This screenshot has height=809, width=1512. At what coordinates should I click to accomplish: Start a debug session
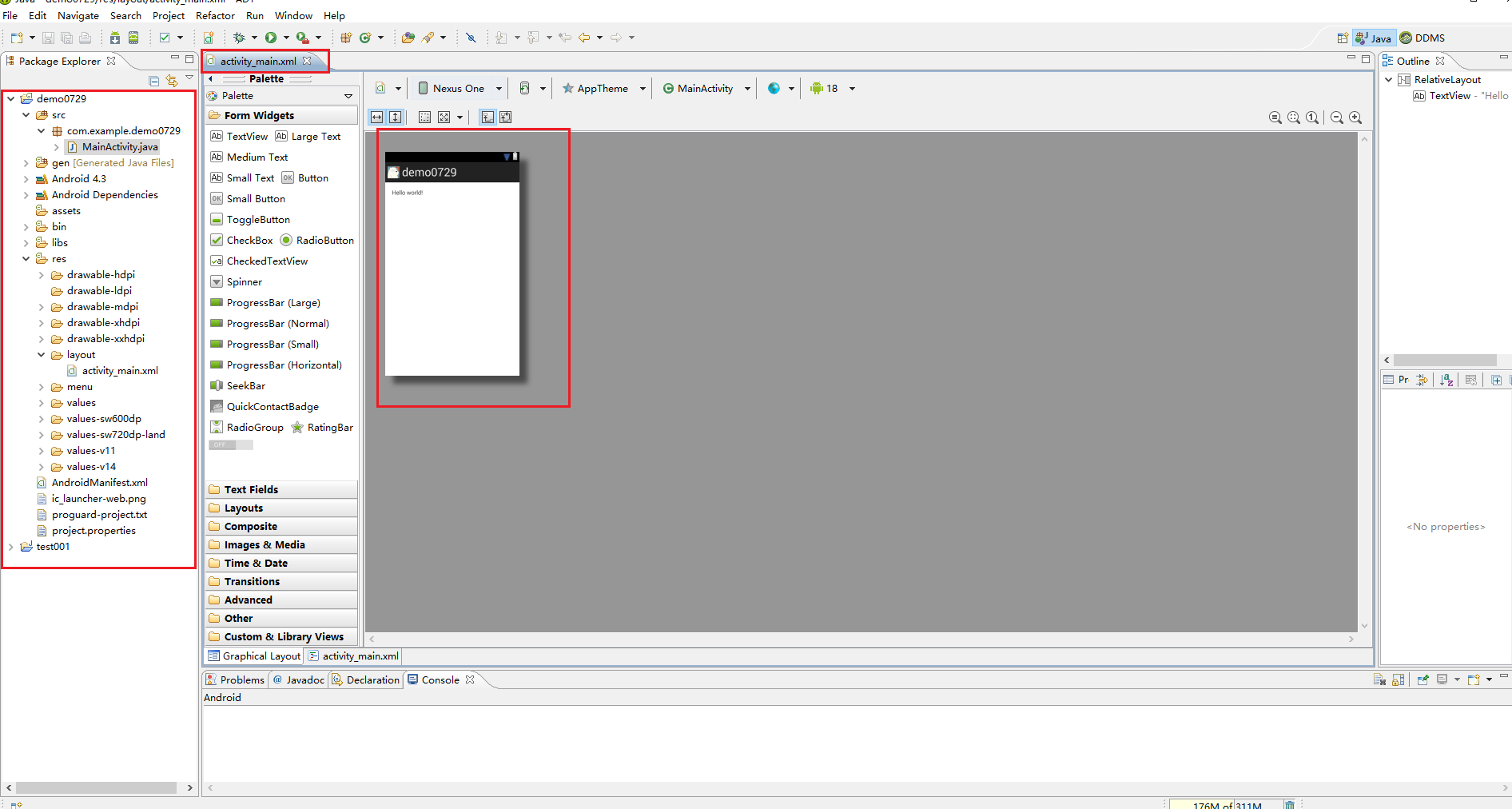241,37
